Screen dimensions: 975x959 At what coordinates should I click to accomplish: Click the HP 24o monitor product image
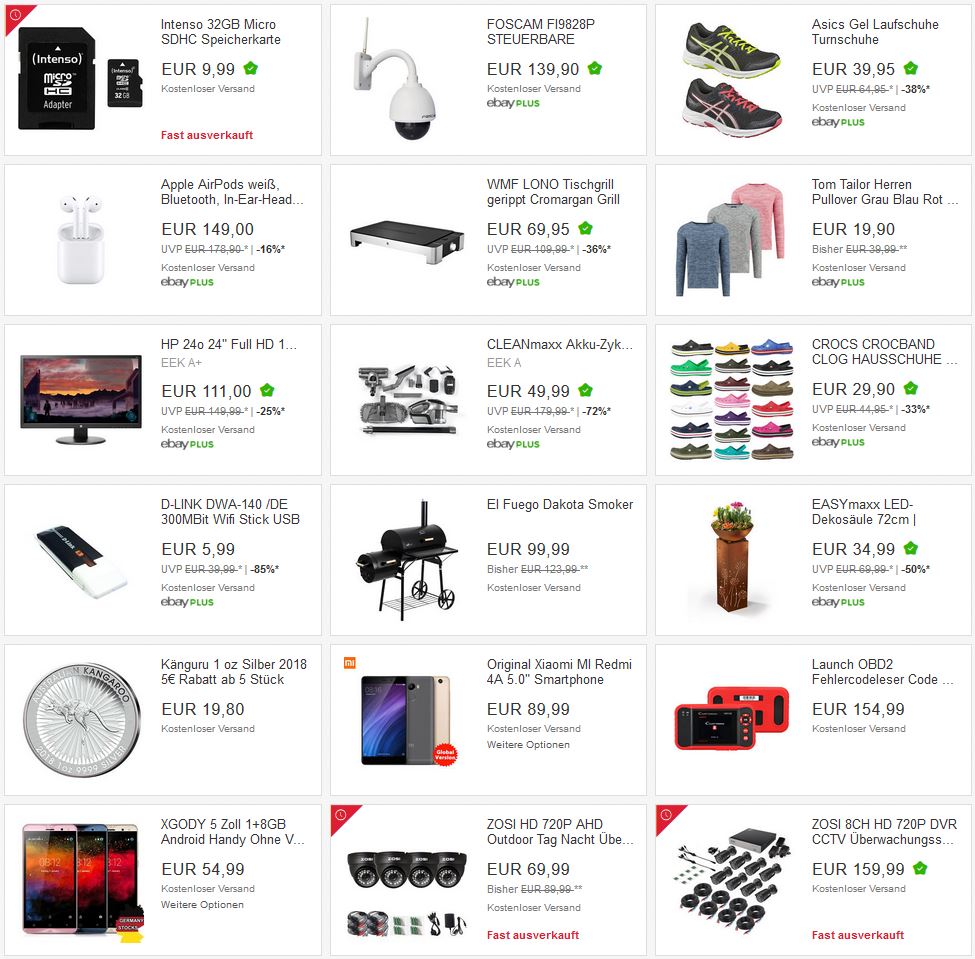pyautogui.click(x=81, y=399)
